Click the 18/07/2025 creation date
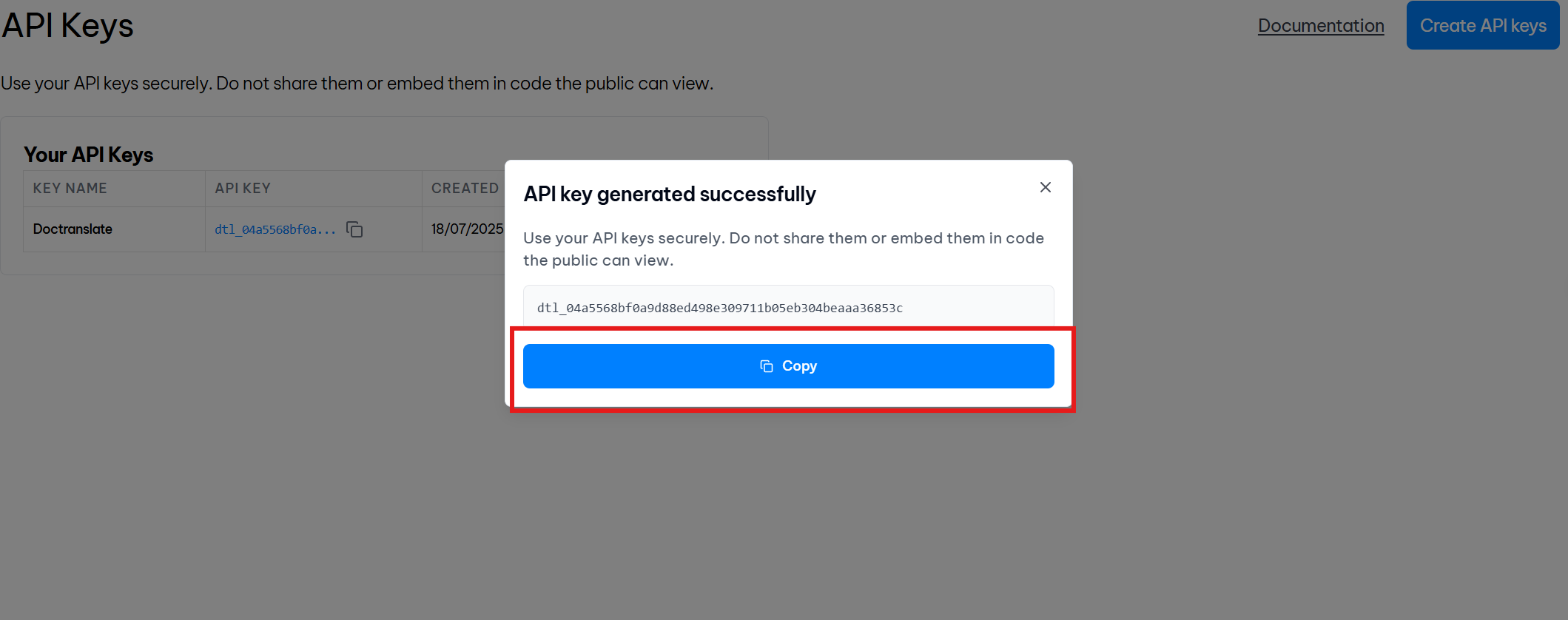The image size is (1568, 620). click(466, 229)
